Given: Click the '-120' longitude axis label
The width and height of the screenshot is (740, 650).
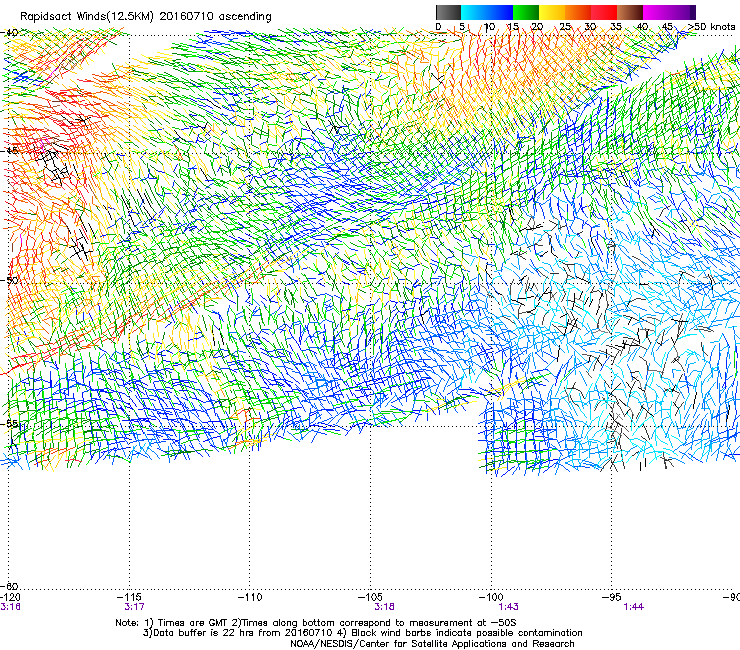Looking at the screenshot, I should (10, 597).
